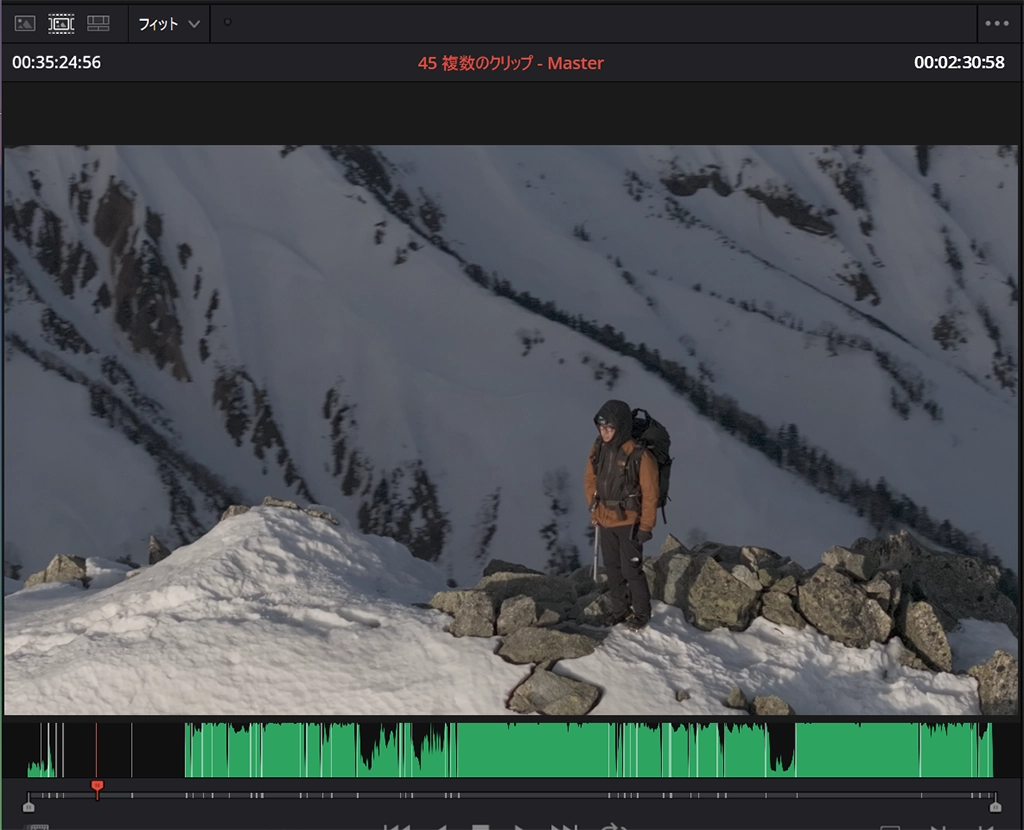Open the three-dot viewer options menu
The image size is (1024, 830).
[996, 24]
